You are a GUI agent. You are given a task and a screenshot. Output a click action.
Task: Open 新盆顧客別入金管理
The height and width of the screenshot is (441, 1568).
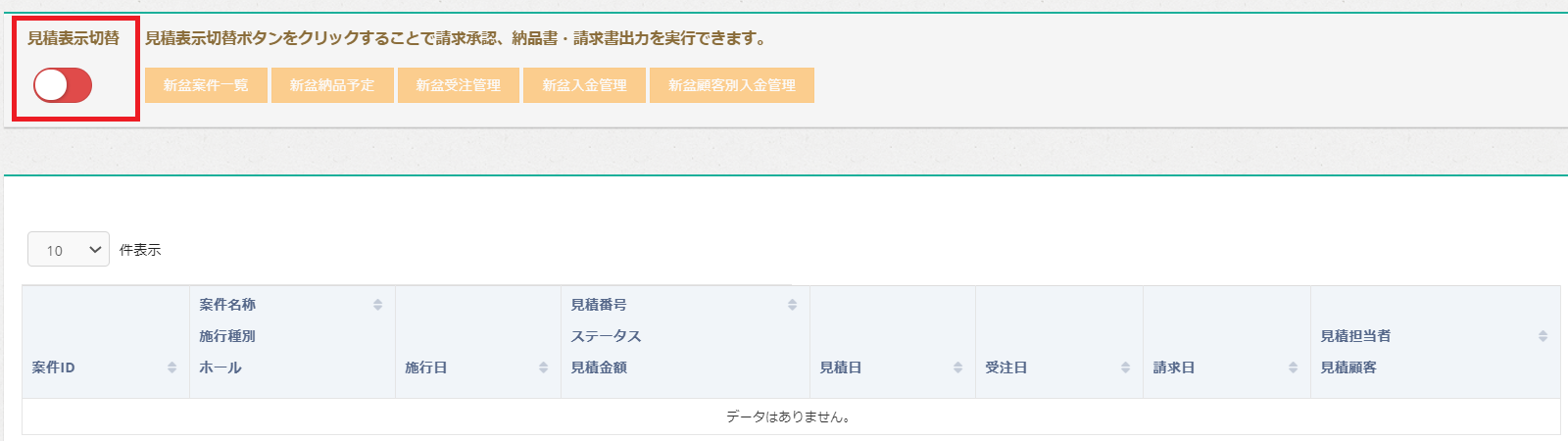[732, 85]
